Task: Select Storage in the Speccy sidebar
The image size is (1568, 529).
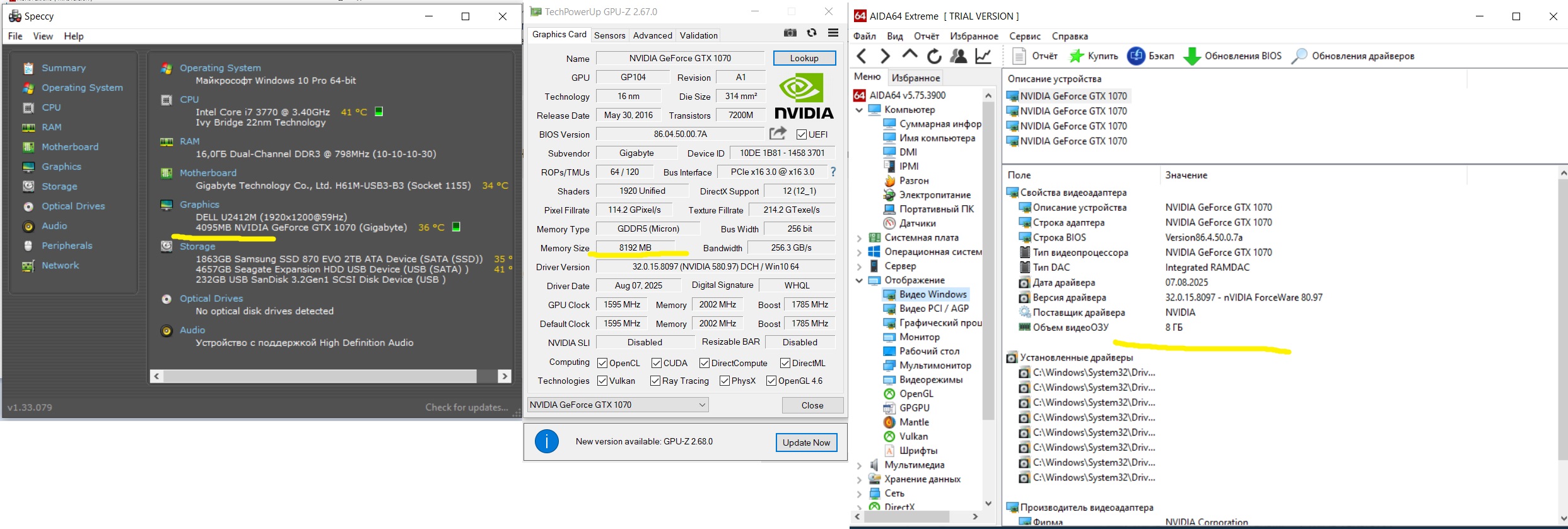Action: pos(59,186)
